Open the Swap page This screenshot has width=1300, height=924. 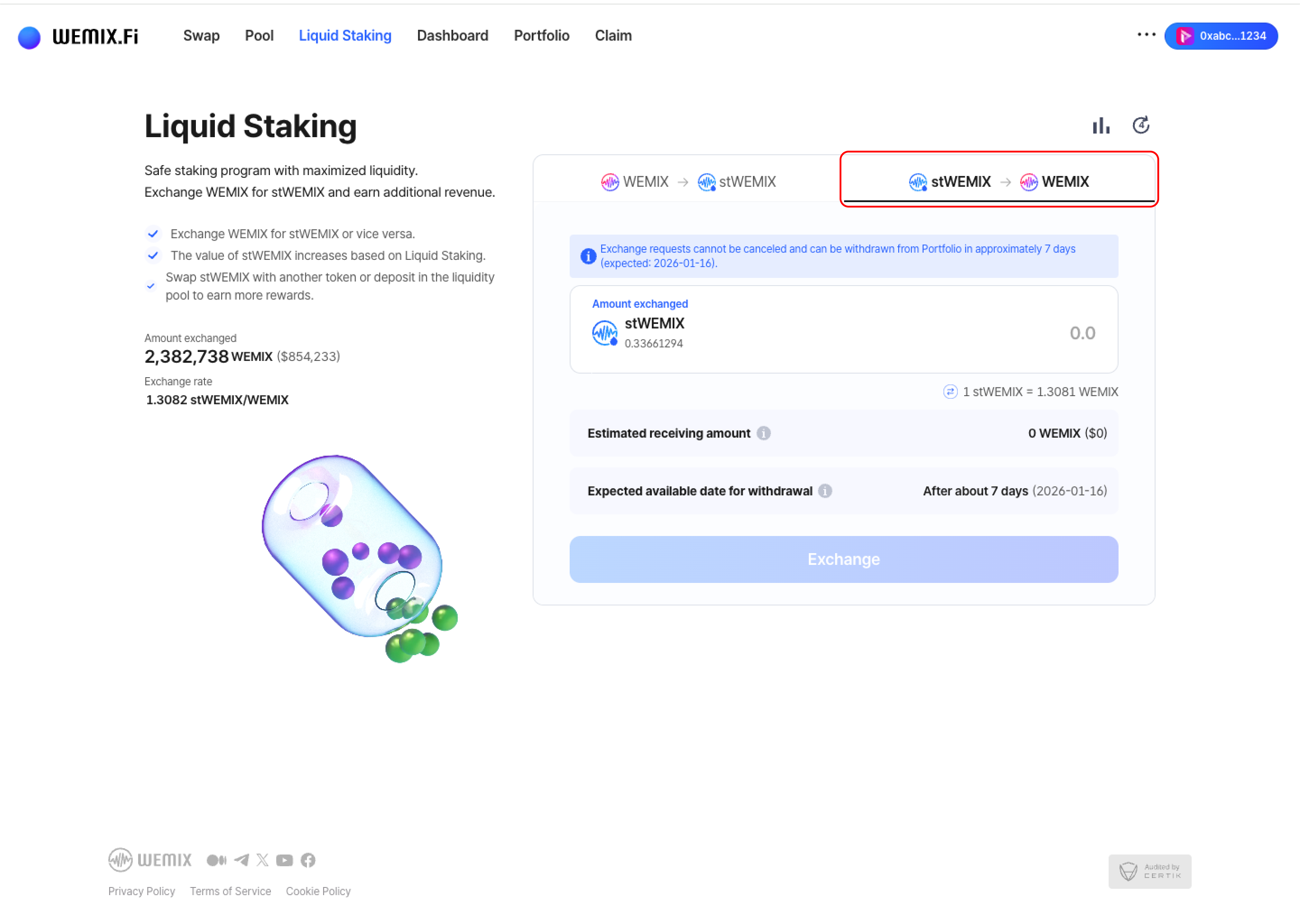[x=201, y=35]
